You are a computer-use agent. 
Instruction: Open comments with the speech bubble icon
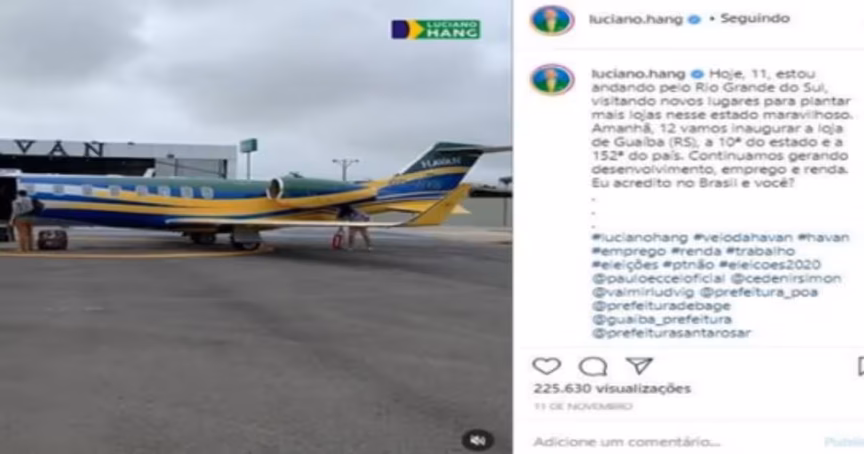593,366
